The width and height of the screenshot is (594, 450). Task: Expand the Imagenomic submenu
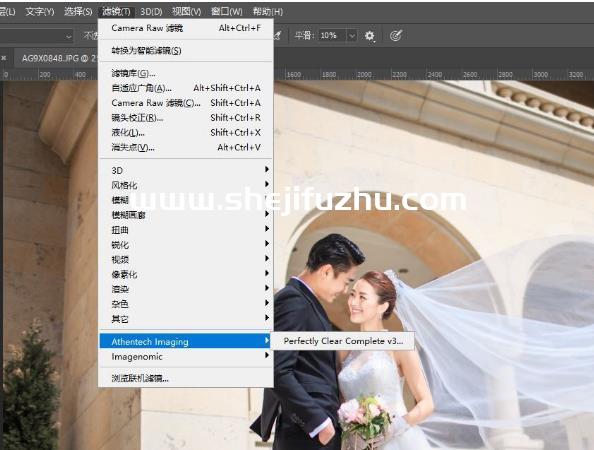pos(186,356)
